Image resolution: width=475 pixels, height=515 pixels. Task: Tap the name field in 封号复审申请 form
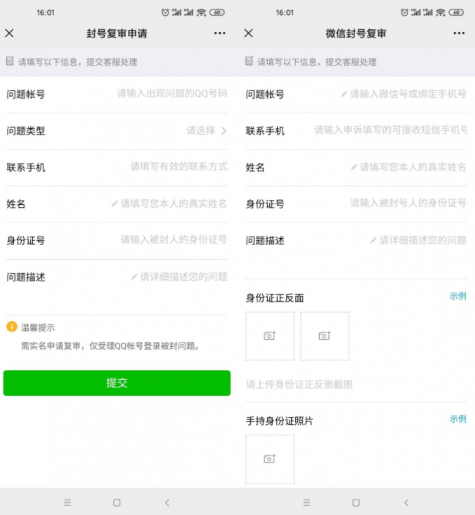click(x=169, y=203)
